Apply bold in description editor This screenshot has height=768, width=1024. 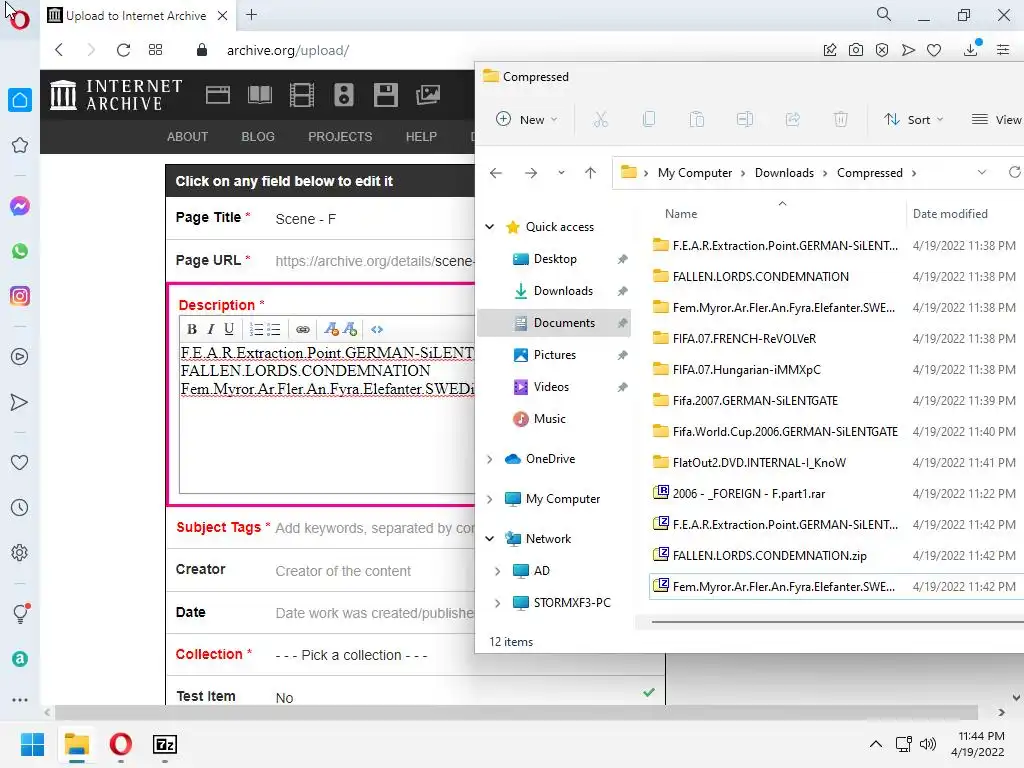pos(191,329)
